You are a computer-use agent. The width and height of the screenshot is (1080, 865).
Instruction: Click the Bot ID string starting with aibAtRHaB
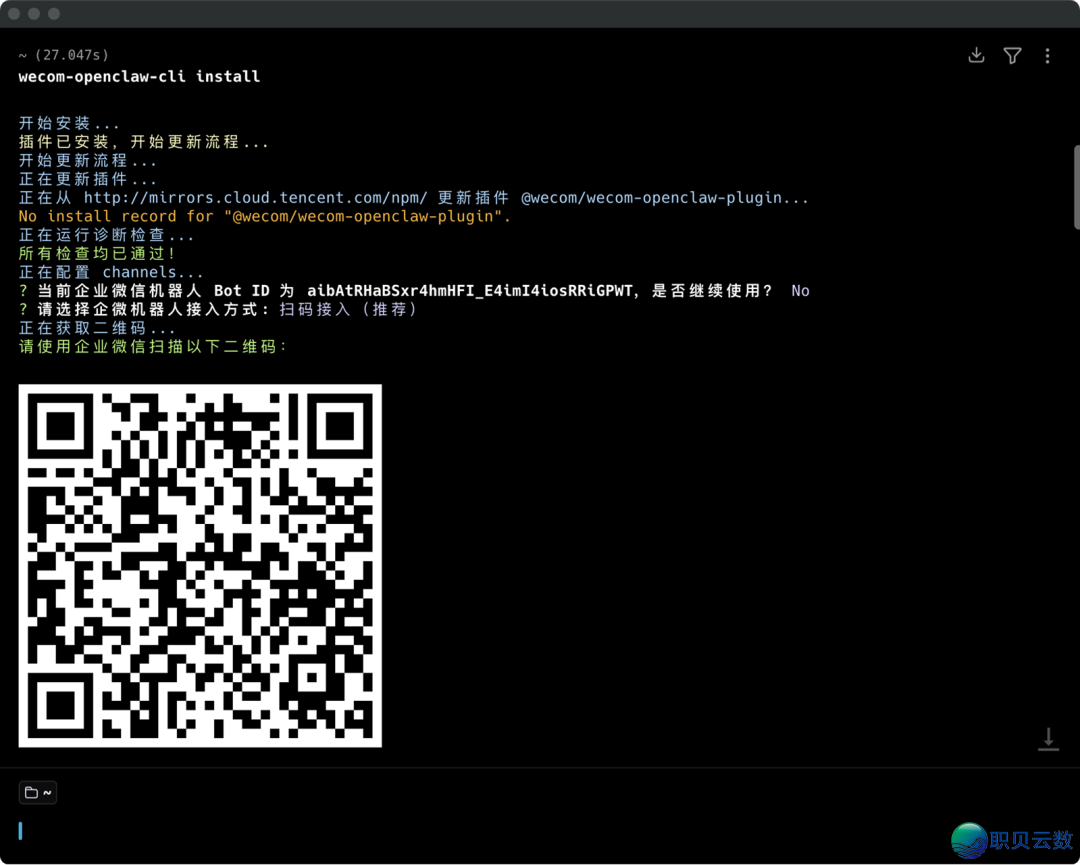(x=470, y=291)
